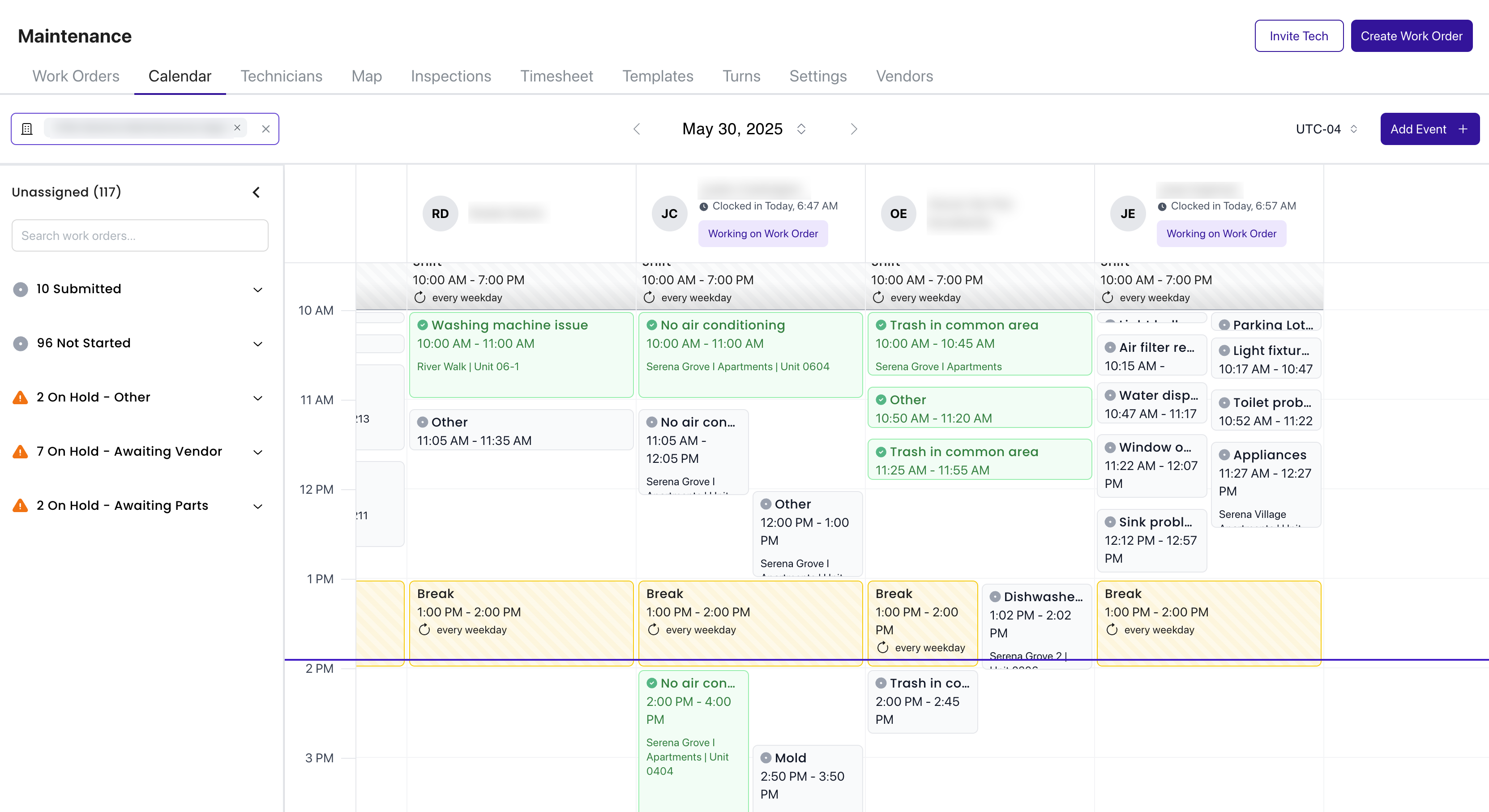The image size is (1489, 812).
Task: Open Water dispenser 10:47 AM event
Action: (x=1151, y=403)
